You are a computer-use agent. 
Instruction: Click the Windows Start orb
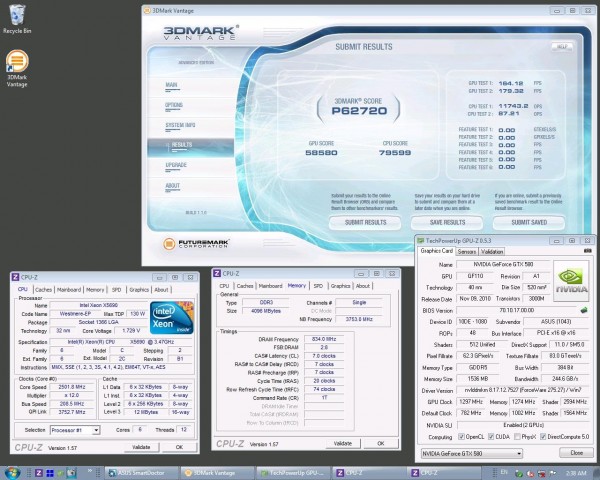point(11,473)
